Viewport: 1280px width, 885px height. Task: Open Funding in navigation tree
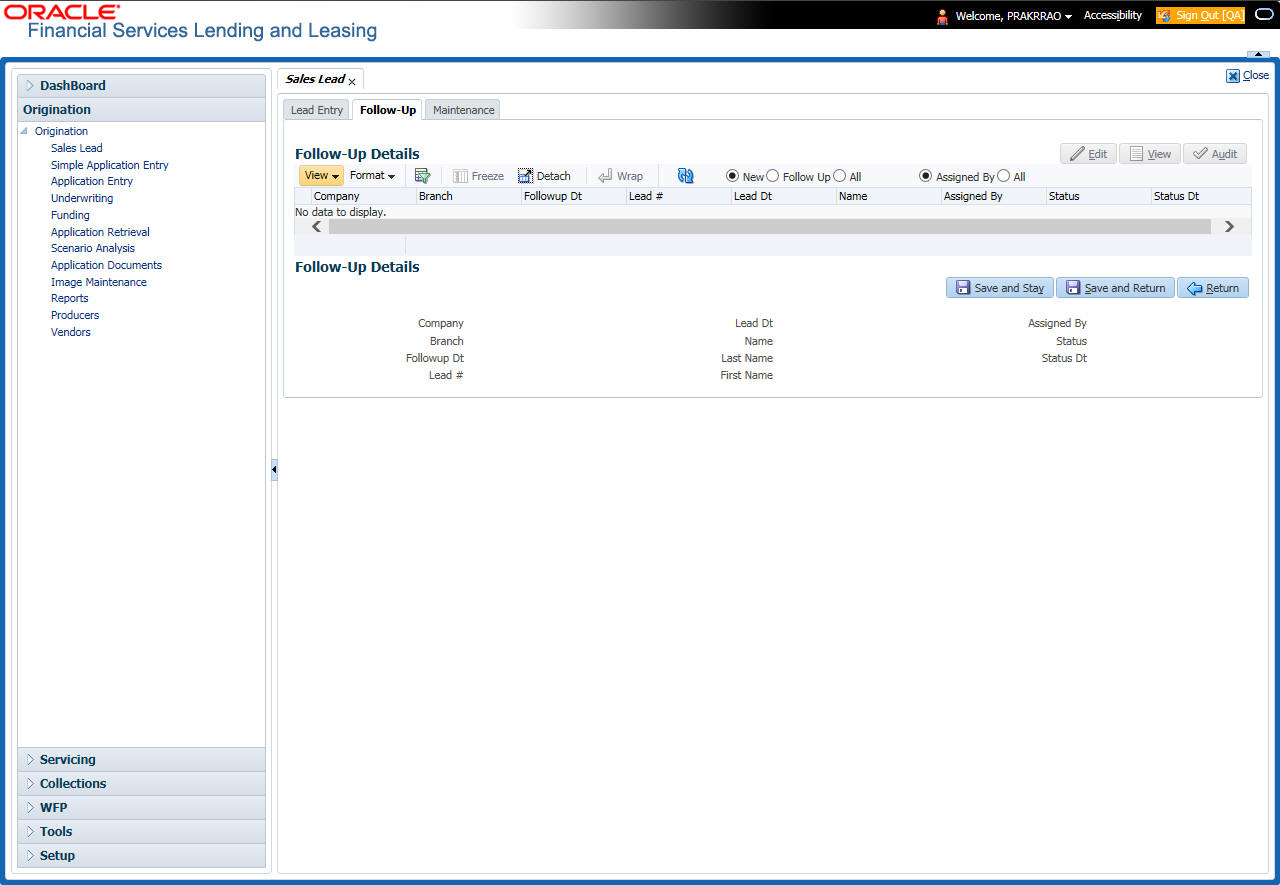coord(70,215)
